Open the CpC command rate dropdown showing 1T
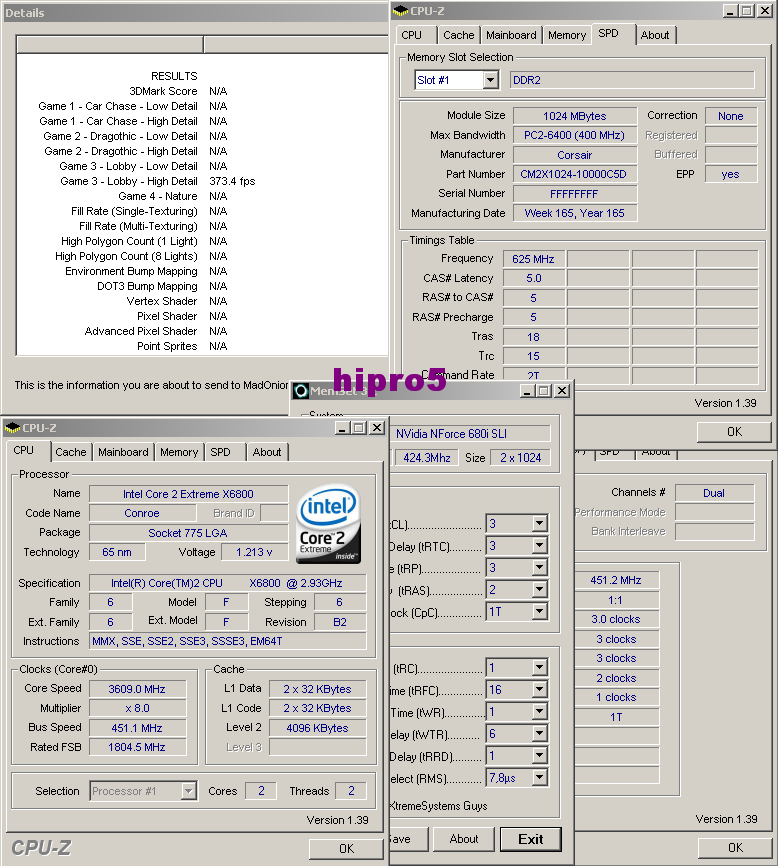The image size is (778, 866). (539, 611)
